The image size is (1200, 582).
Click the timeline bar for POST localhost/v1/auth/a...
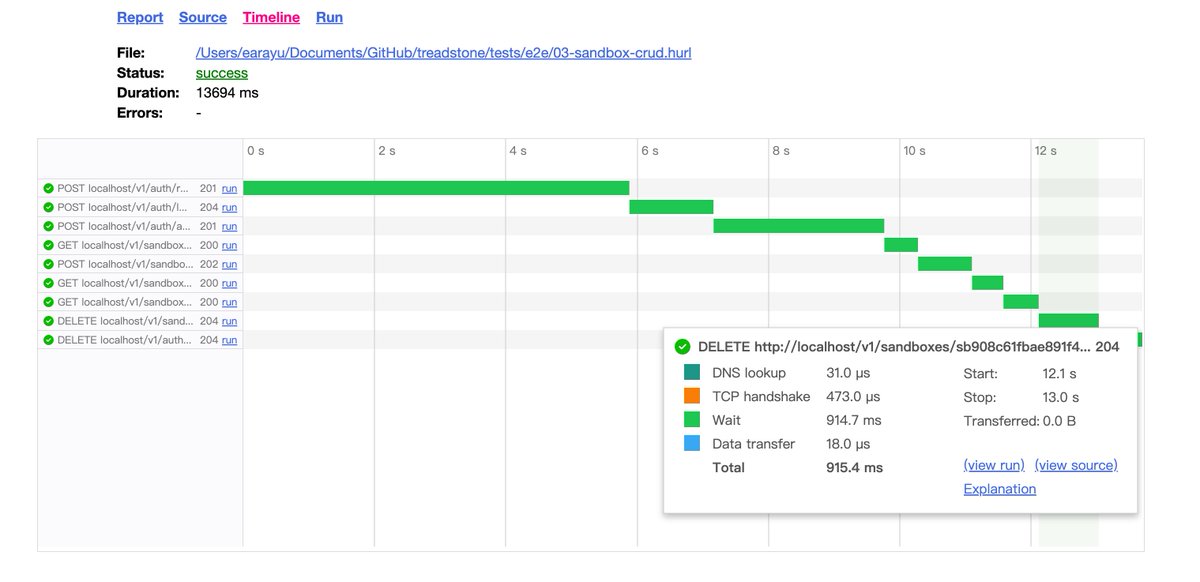coord(798,226)
